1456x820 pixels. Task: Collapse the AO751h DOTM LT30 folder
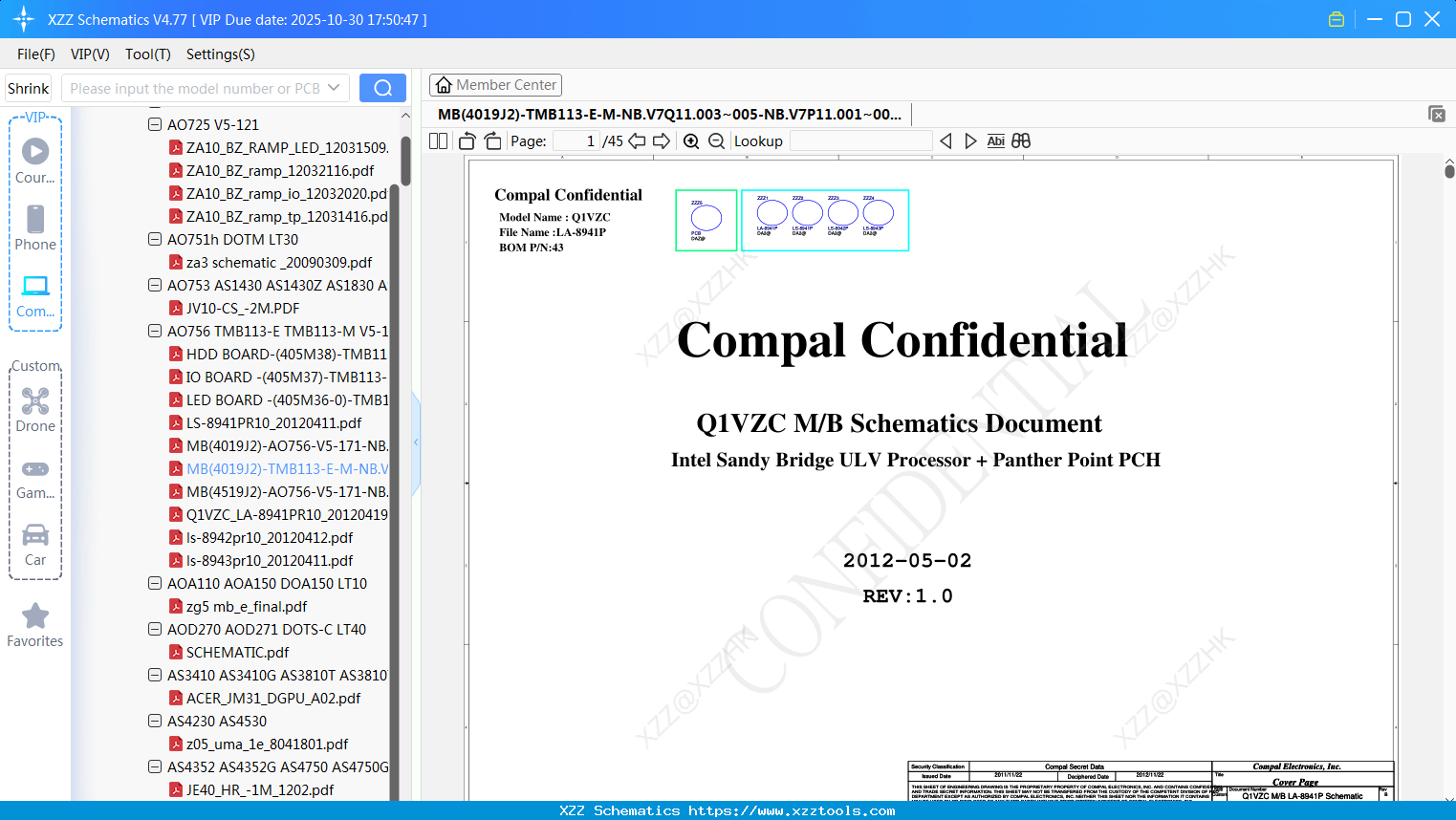click(x=155, y=239)
